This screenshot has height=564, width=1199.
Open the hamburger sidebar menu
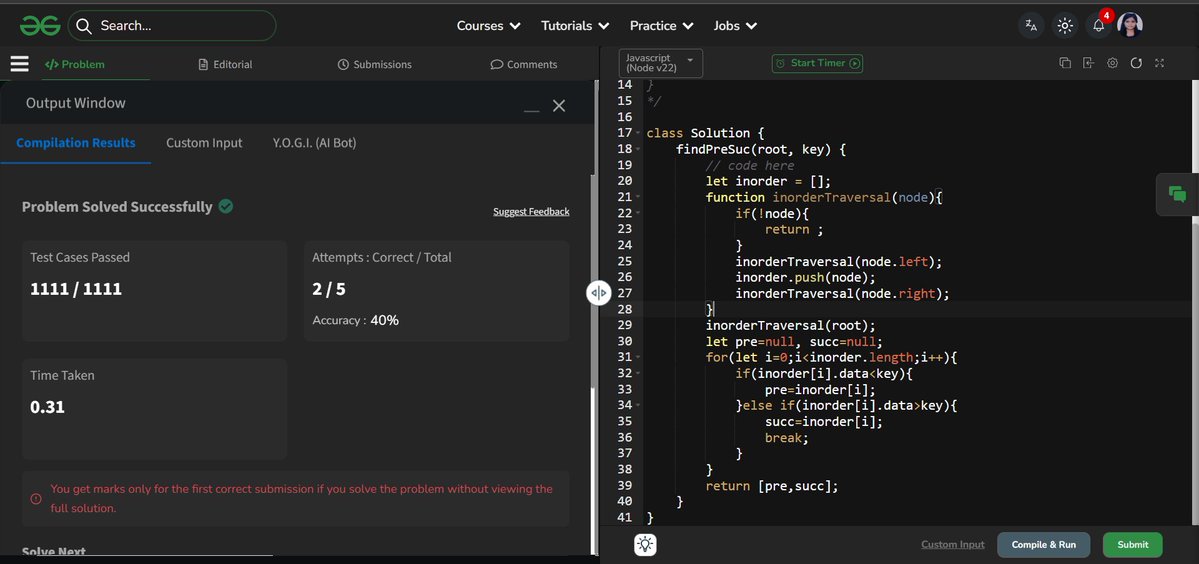click(x=19, y=64)
